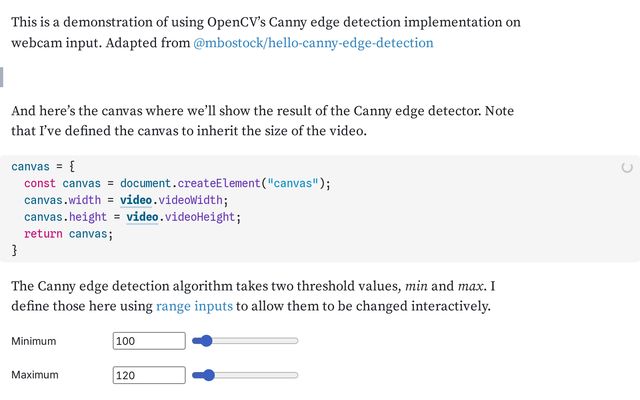Click the grey cell marker at left edge
640x400 pixels.
2,77
